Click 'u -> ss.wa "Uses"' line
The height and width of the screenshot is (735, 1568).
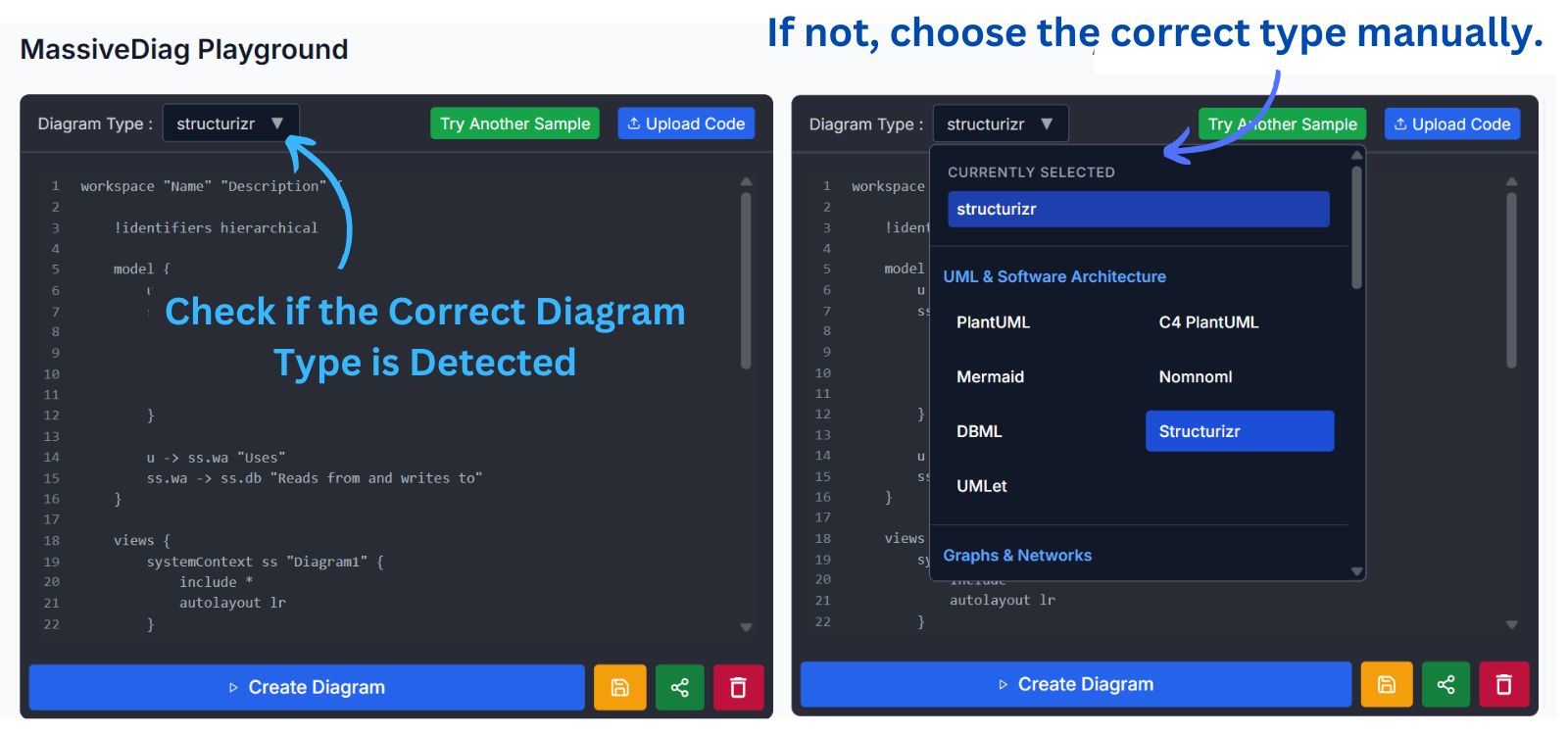click(x=216, y=458)
